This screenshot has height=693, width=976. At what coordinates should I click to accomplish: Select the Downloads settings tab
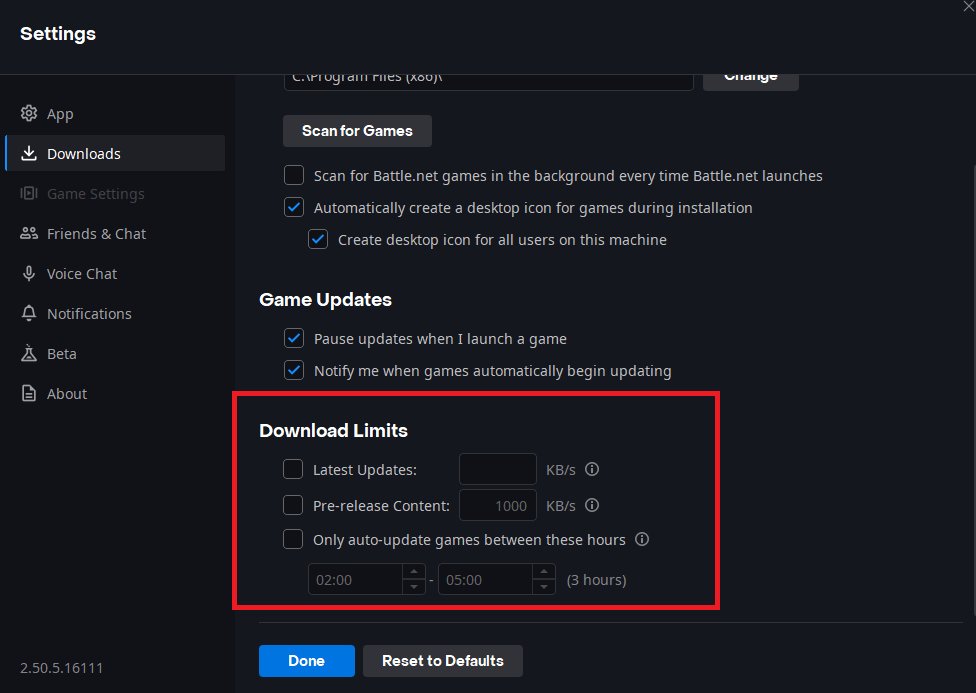pyautogui.click(x=115, y=153)
